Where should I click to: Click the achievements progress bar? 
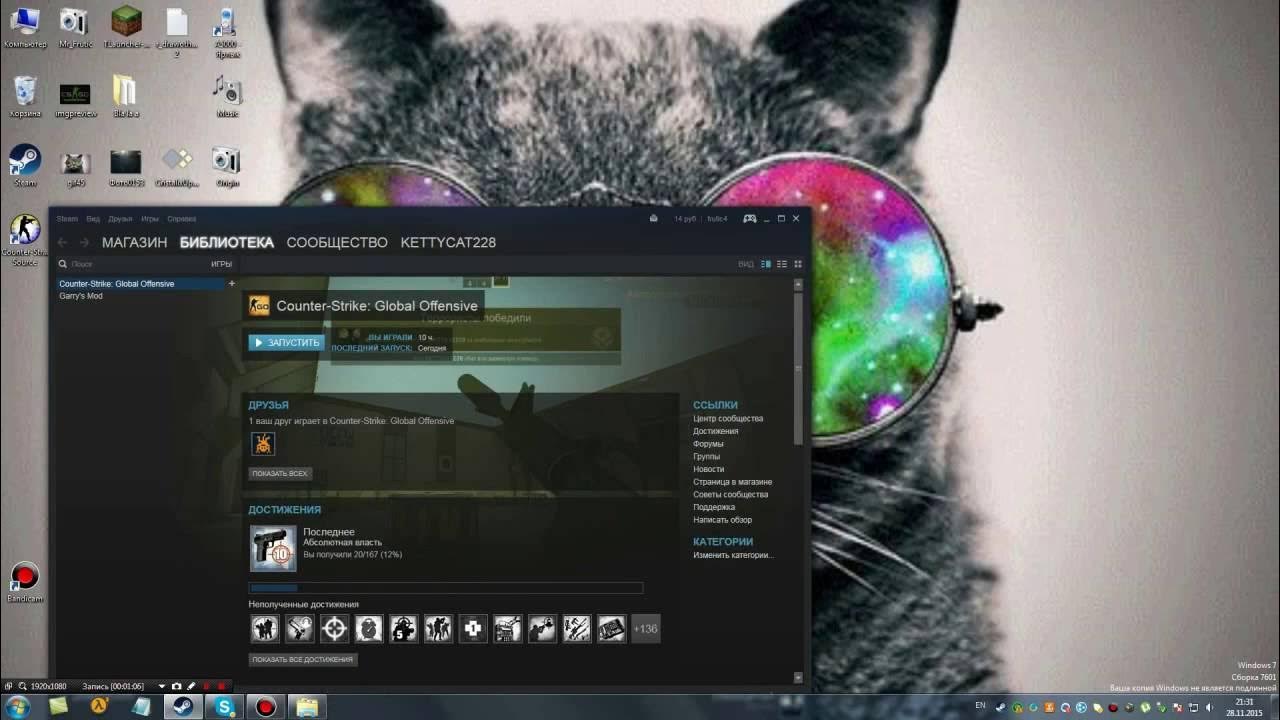pyautogui.click(x=446, y=588)
